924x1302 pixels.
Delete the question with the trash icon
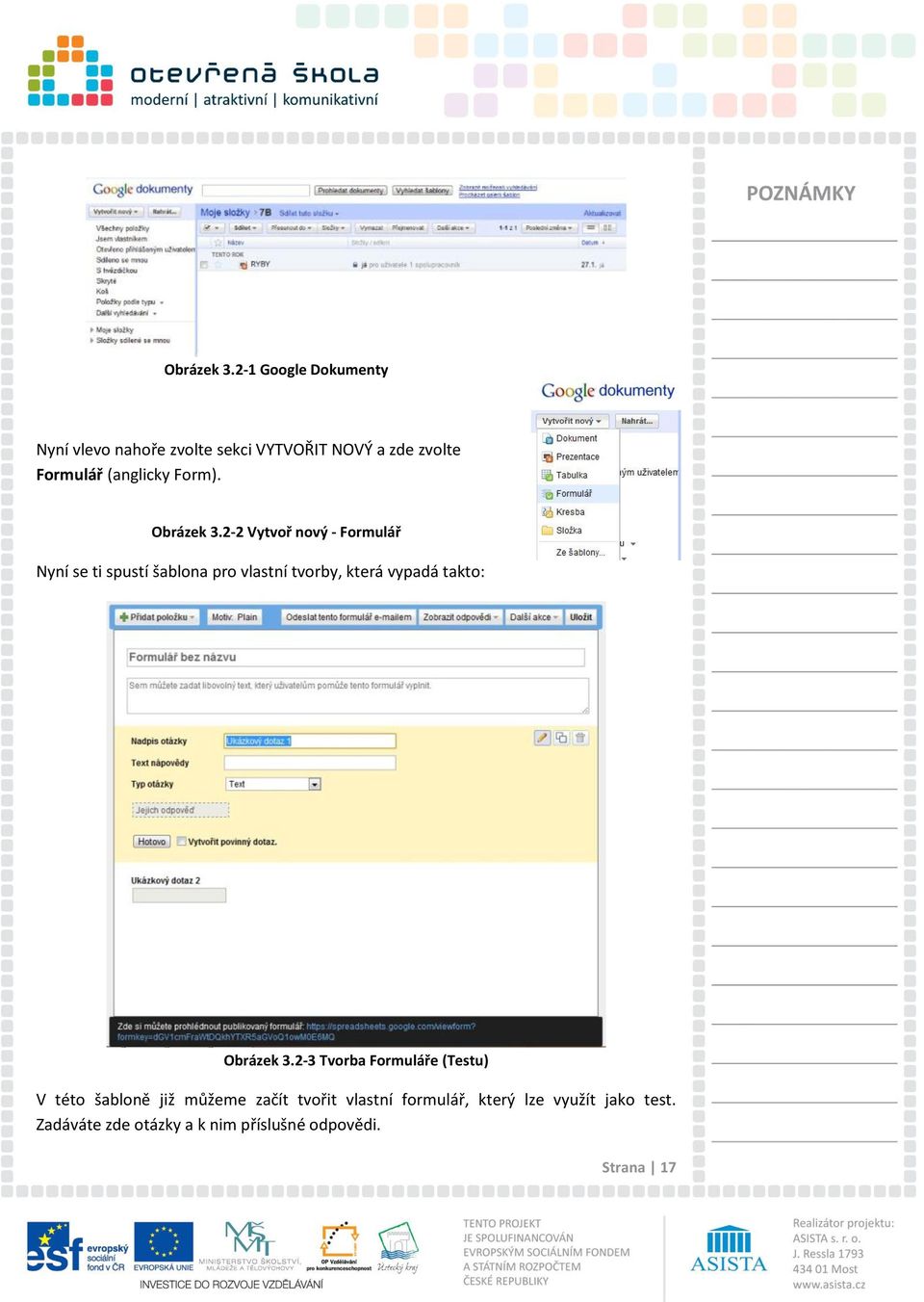pos(580,738)
